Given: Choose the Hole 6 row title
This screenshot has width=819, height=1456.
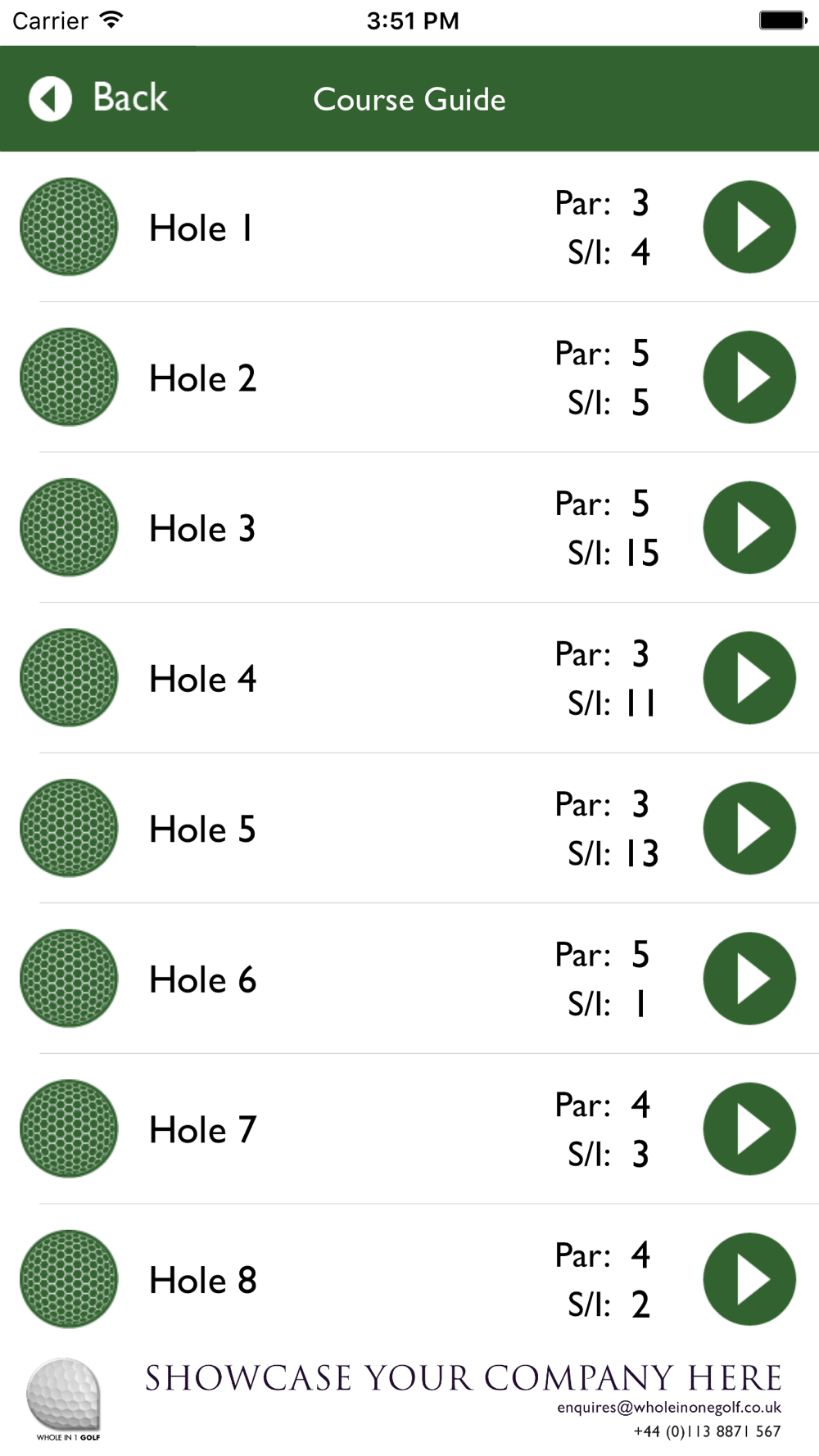Looking at the screenshot, I should tap(202, 979).
